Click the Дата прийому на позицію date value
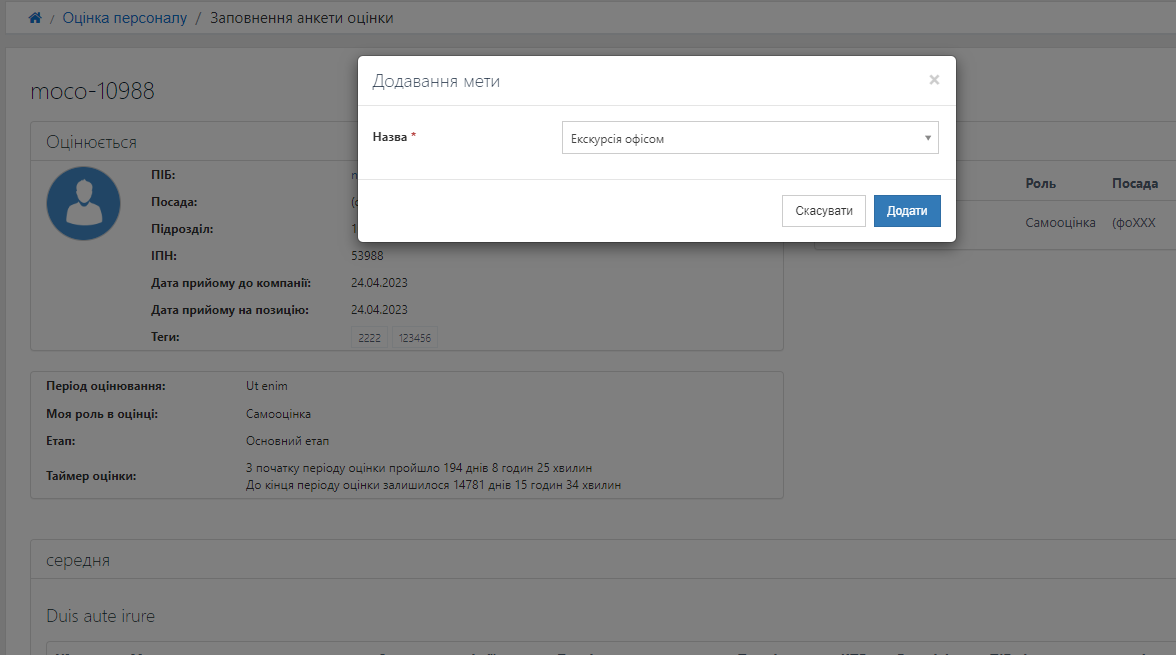 click(379, 310)
